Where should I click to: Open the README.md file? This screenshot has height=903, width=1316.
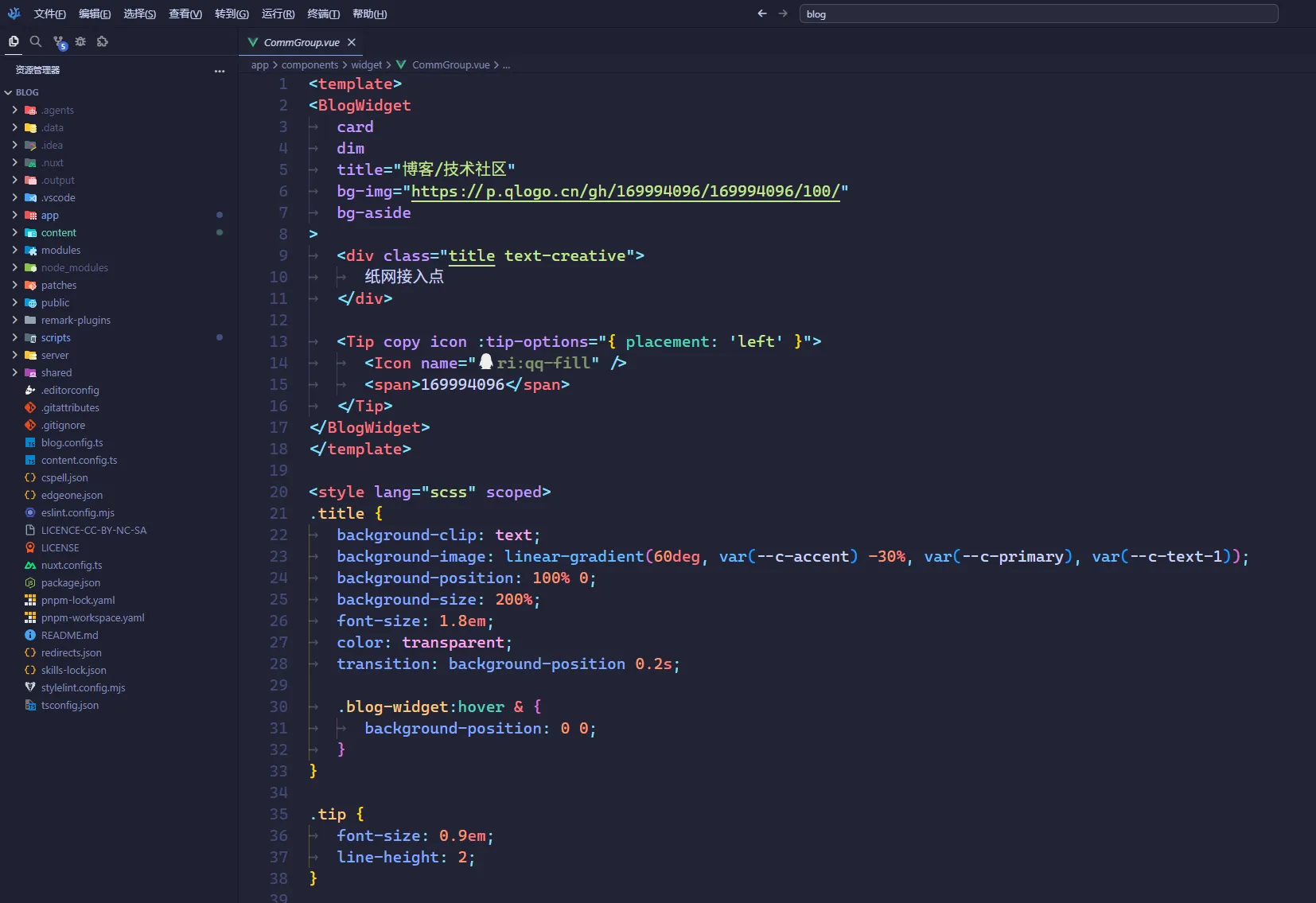click(x=70, y=635)
